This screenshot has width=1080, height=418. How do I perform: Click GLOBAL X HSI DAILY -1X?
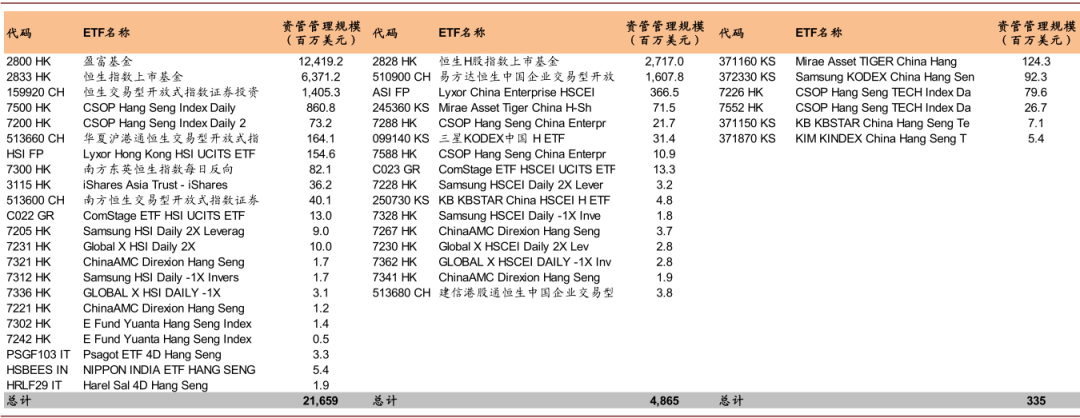[152, 293]
